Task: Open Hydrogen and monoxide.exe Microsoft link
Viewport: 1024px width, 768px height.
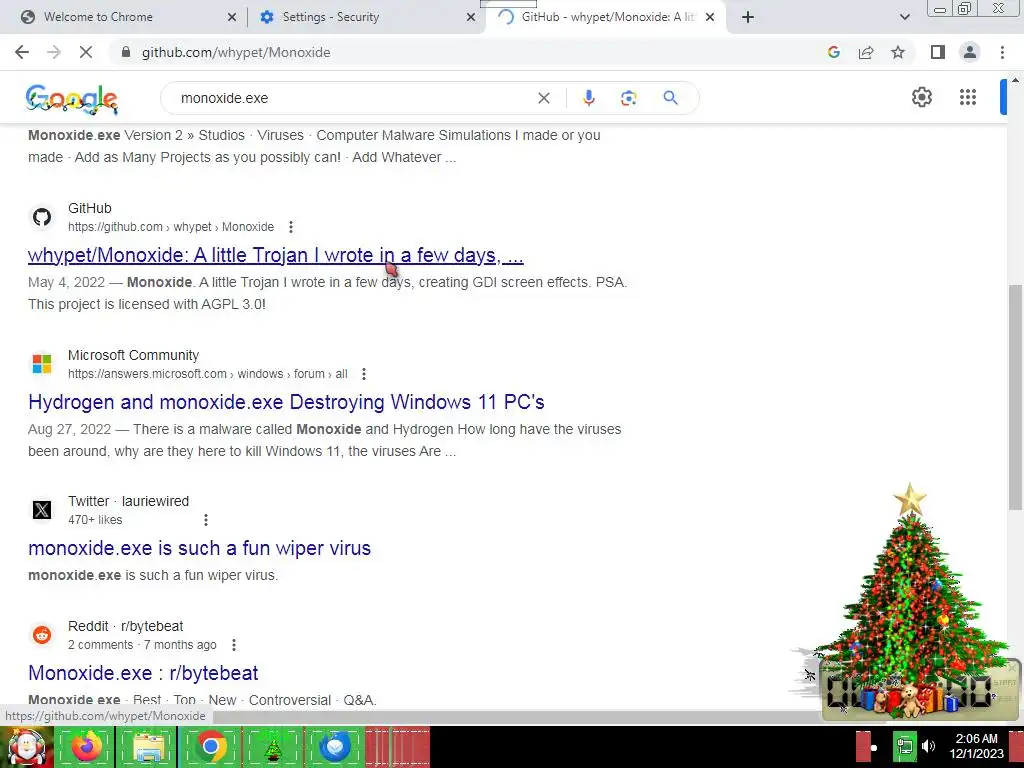Action: click(x=286, y=402)
